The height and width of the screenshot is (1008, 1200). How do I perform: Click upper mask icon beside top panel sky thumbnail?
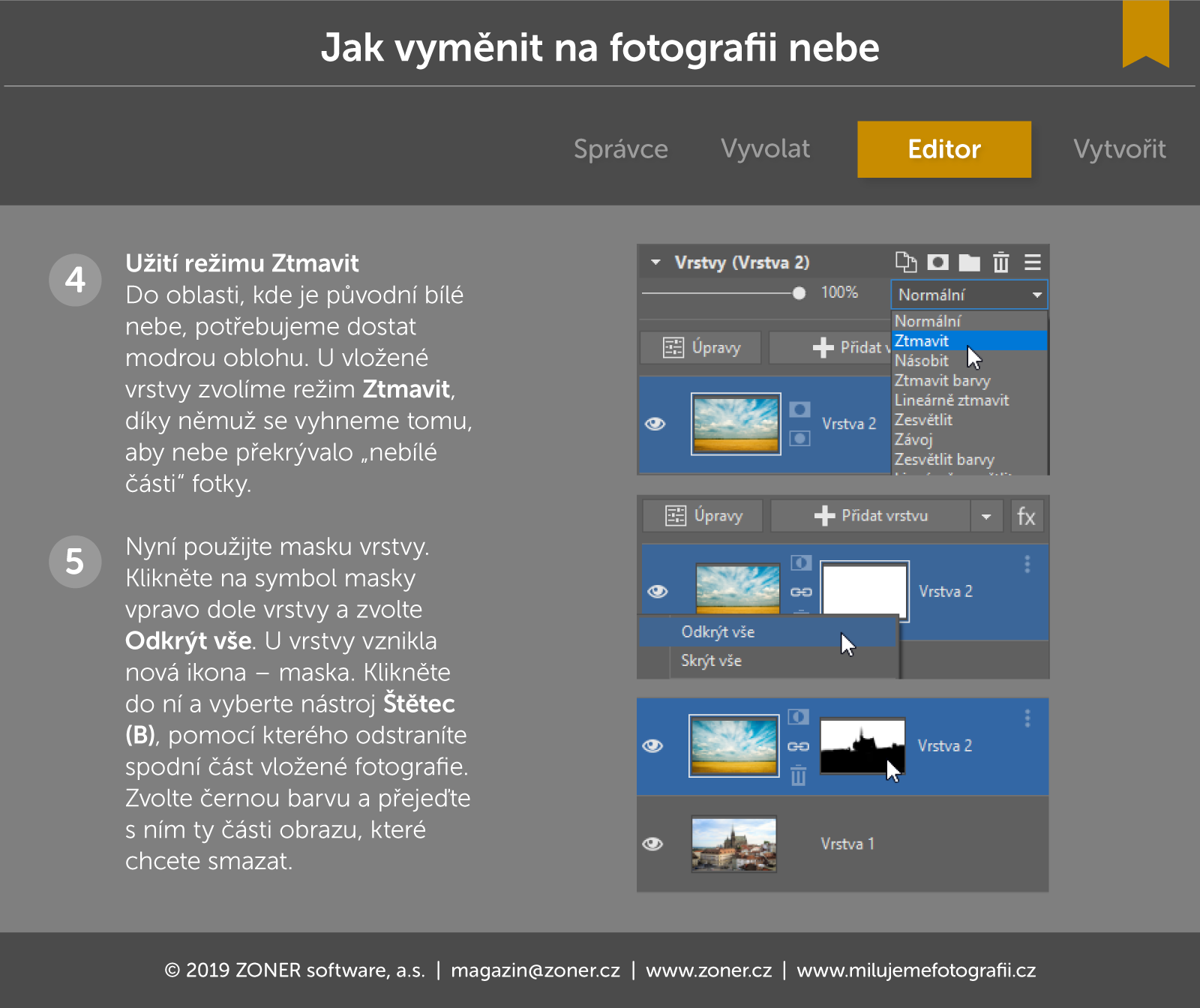click(799, 409)
